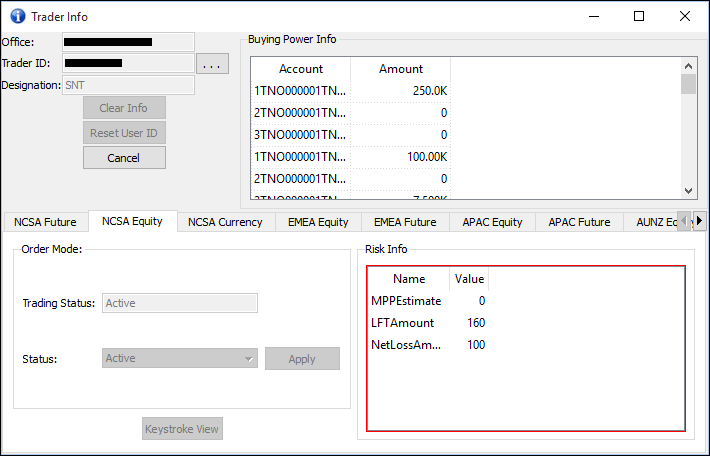The width and height of the screenshot is (710, 456).
Task: Select the NCSA Currency tab
Action: pos(225,222)
